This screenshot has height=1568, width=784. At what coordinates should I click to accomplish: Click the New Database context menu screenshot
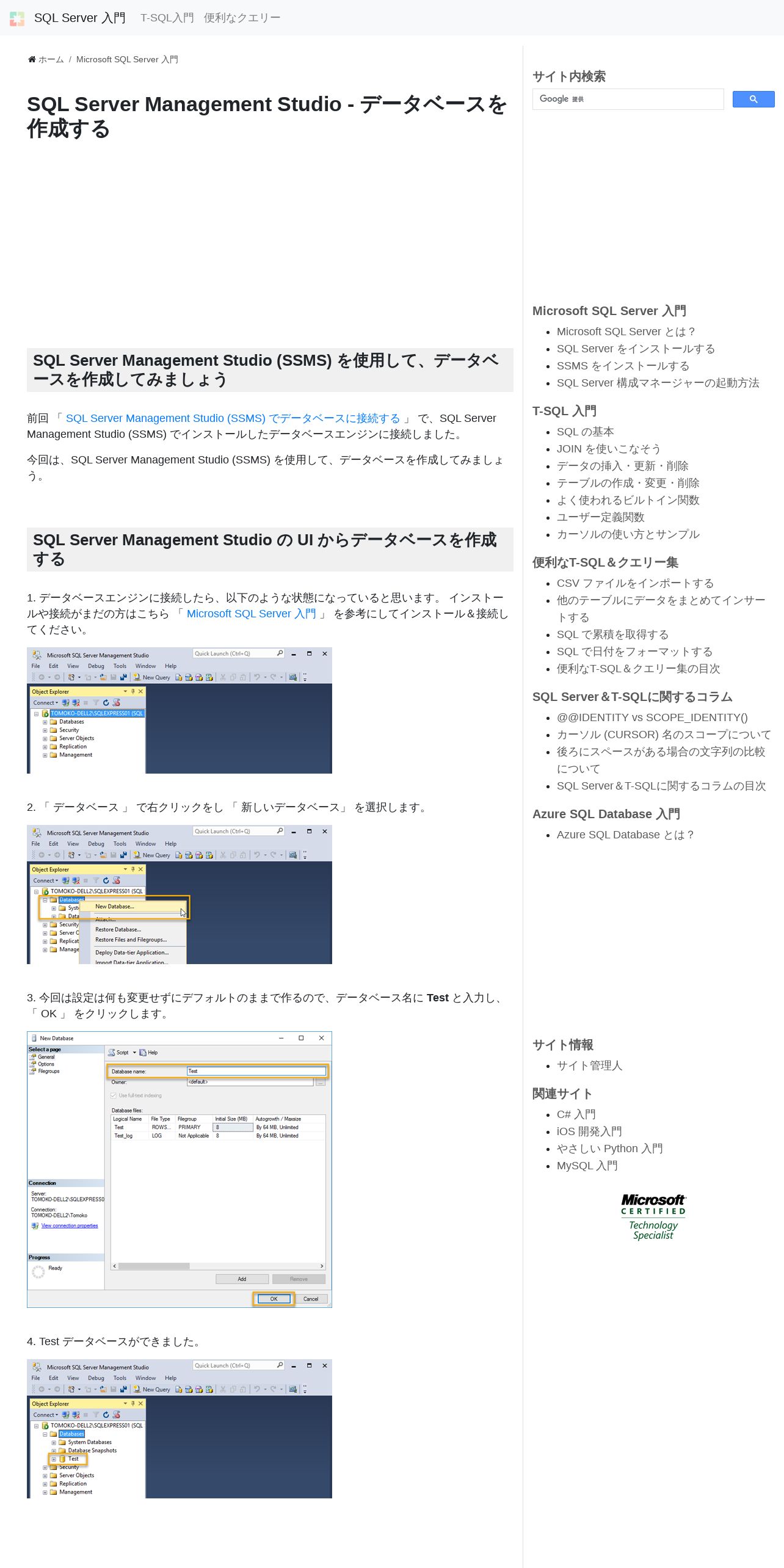coord(180,895)
